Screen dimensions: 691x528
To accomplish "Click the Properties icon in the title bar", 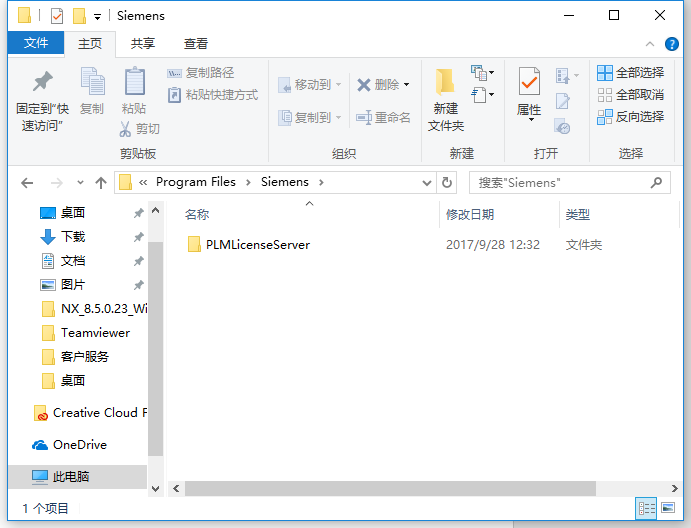I will [57, 16].
